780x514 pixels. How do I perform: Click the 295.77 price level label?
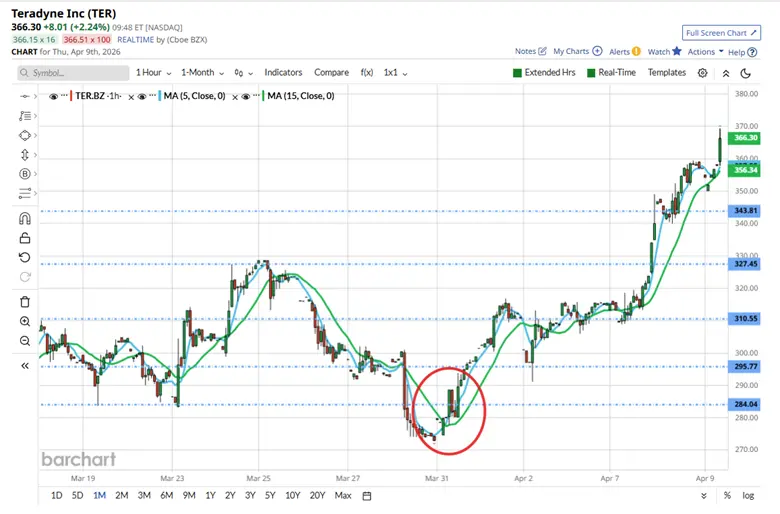coord(744,367)
